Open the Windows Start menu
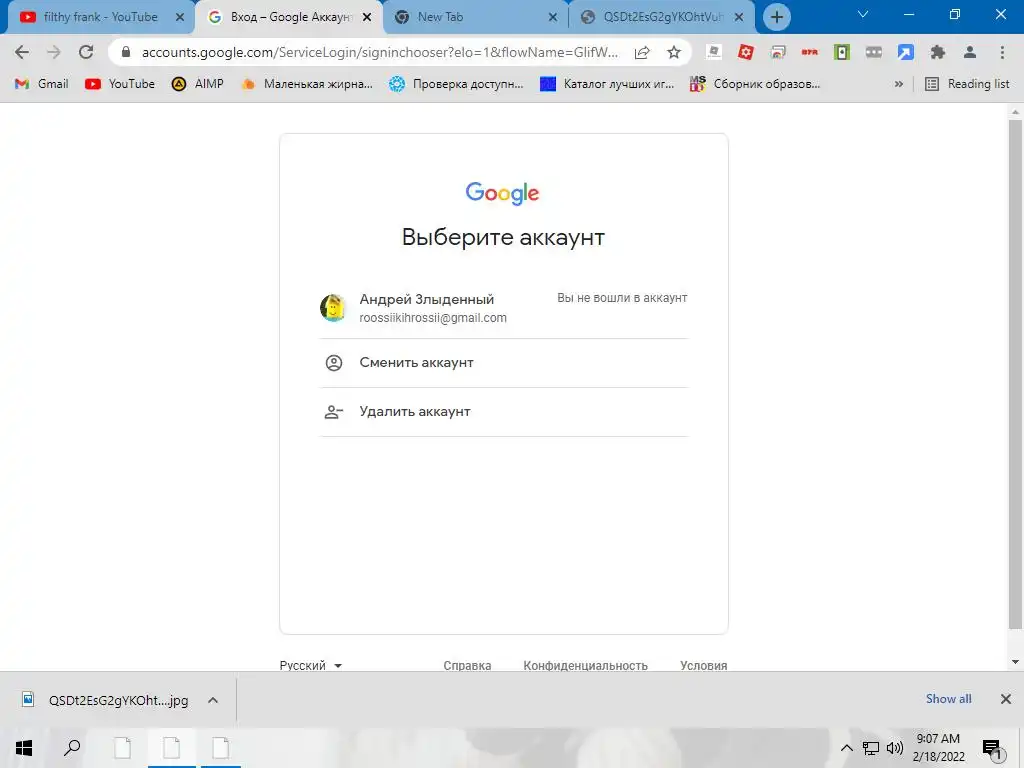This screenshot has width=1024, height=768. 24,748
